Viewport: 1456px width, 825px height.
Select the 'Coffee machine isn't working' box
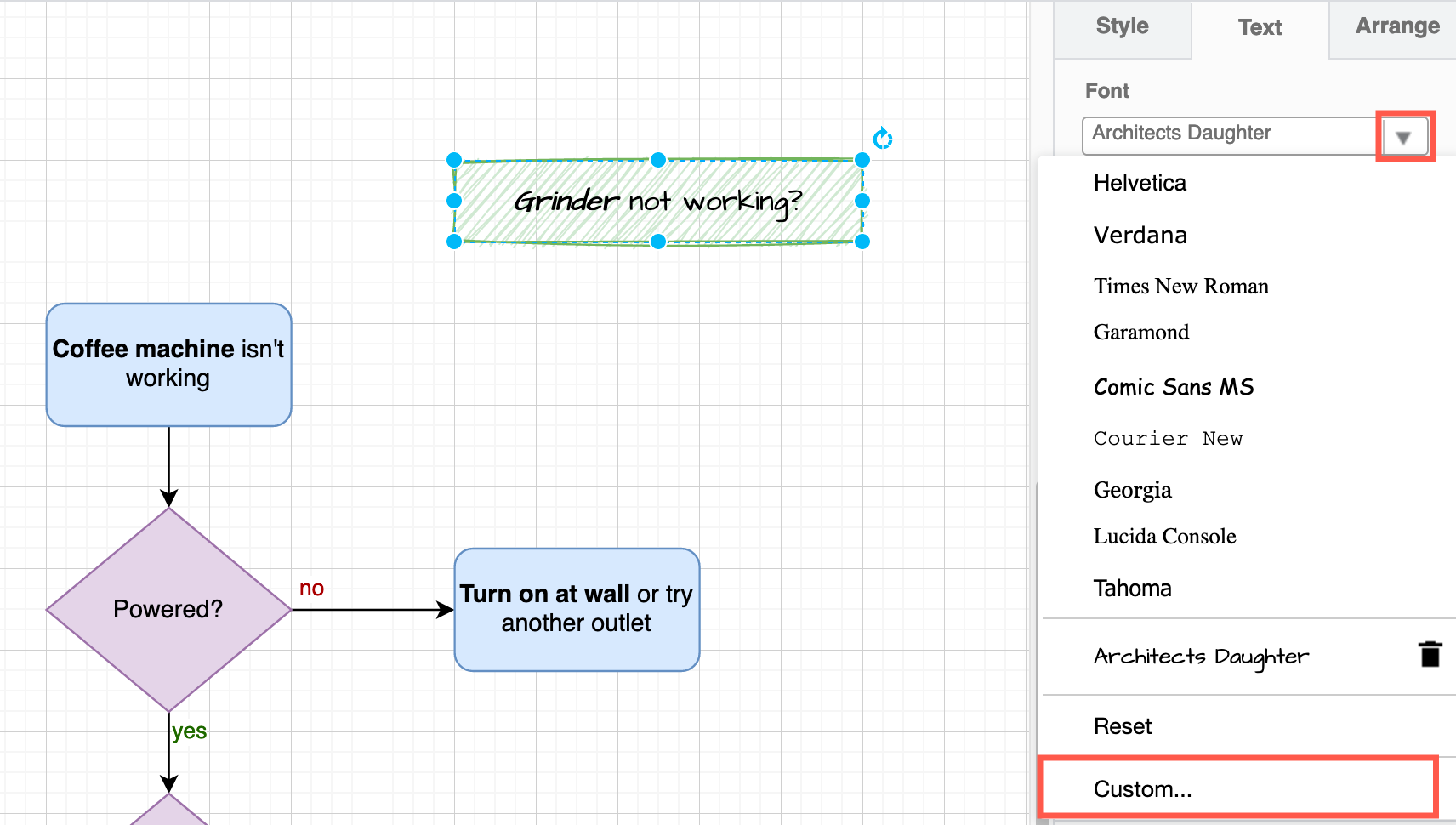point(168,364)
